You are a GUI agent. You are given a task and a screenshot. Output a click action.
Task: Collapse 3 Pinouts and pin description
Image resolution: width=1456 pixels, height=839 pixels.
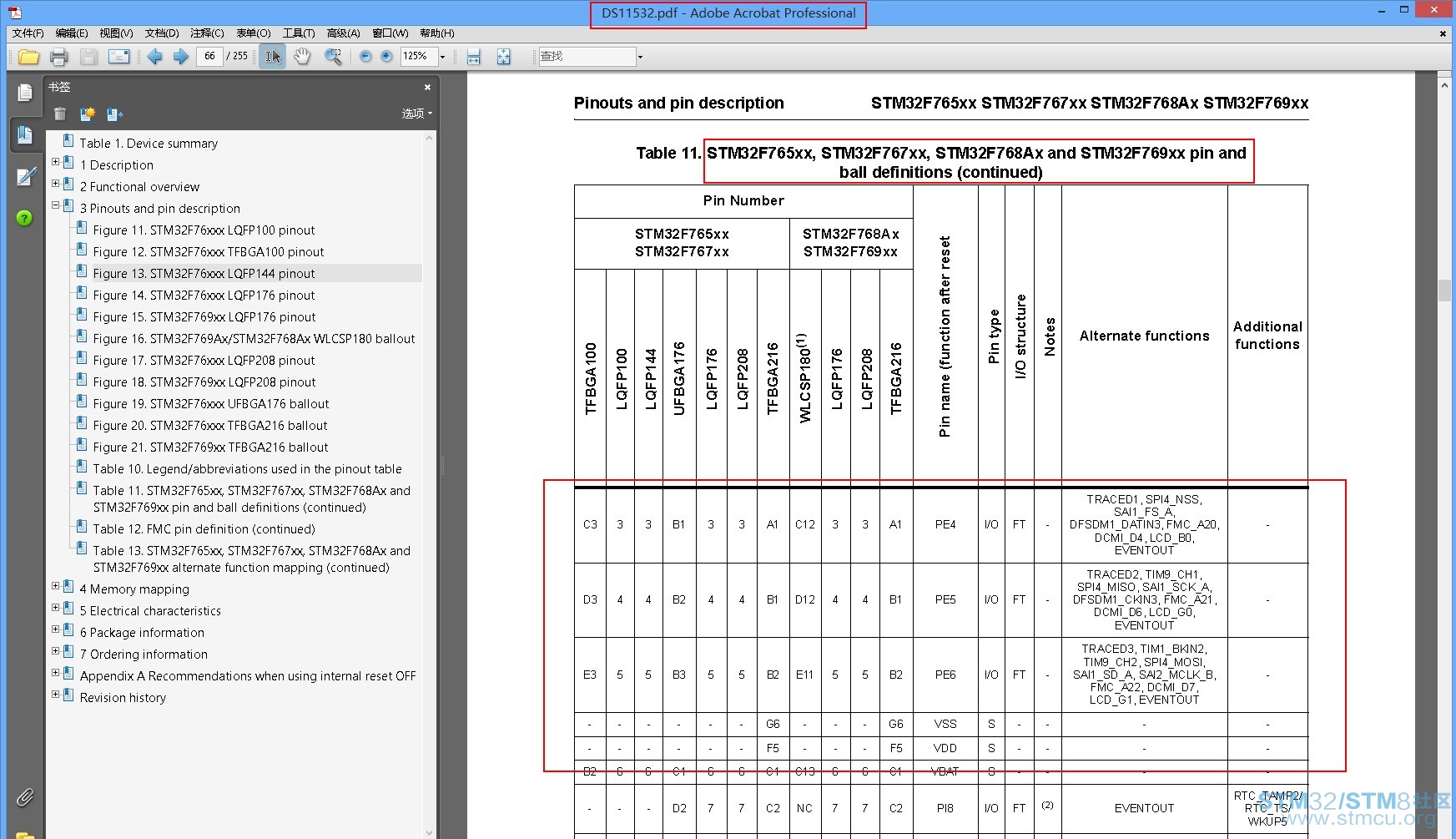[x=56, y=205]
